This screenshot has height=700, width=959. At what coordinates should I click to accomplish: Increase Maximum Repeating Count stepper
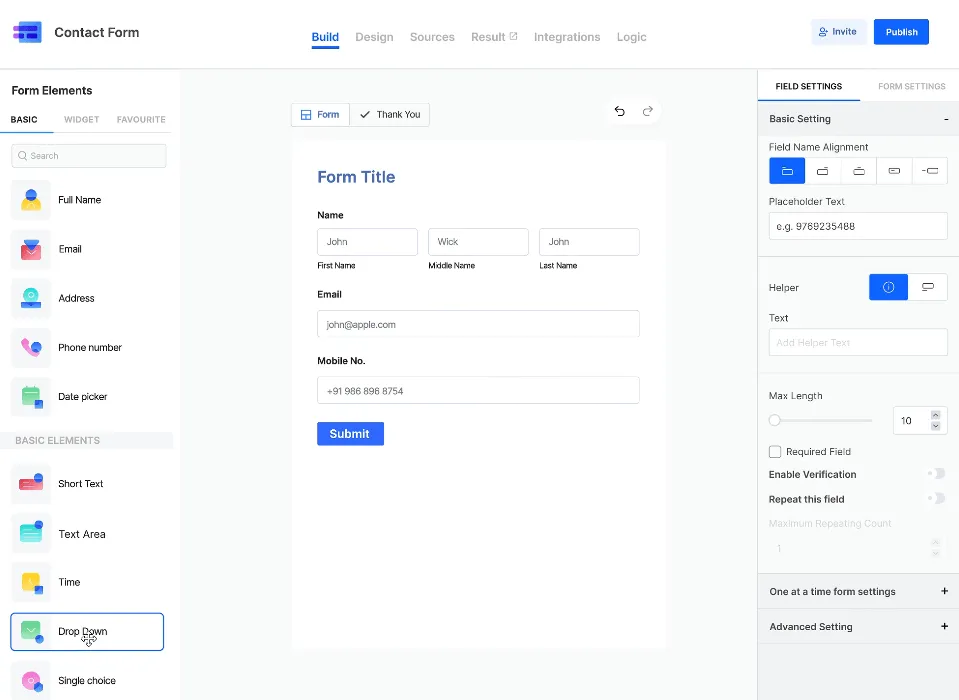(x=935, y=542)
